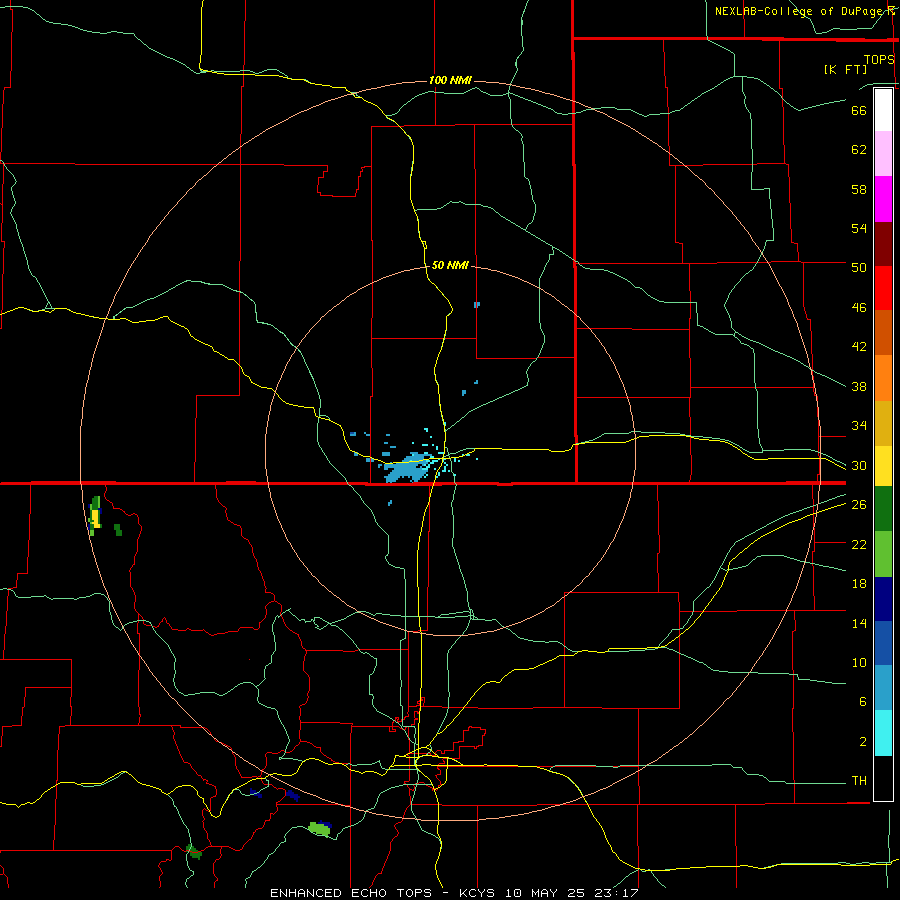Image resolution: width=900 pixels, height=900 pixels.
Task: Click the light blue legend swatch
Action: tap(883, 688)
